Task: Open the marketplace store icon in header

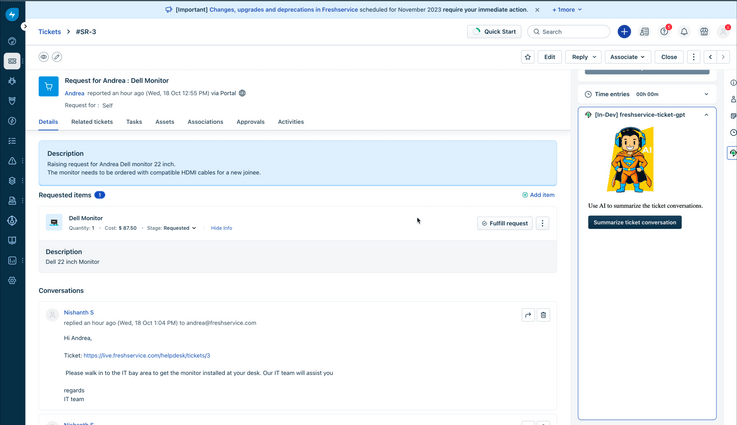Action: (x=704, y=31)
